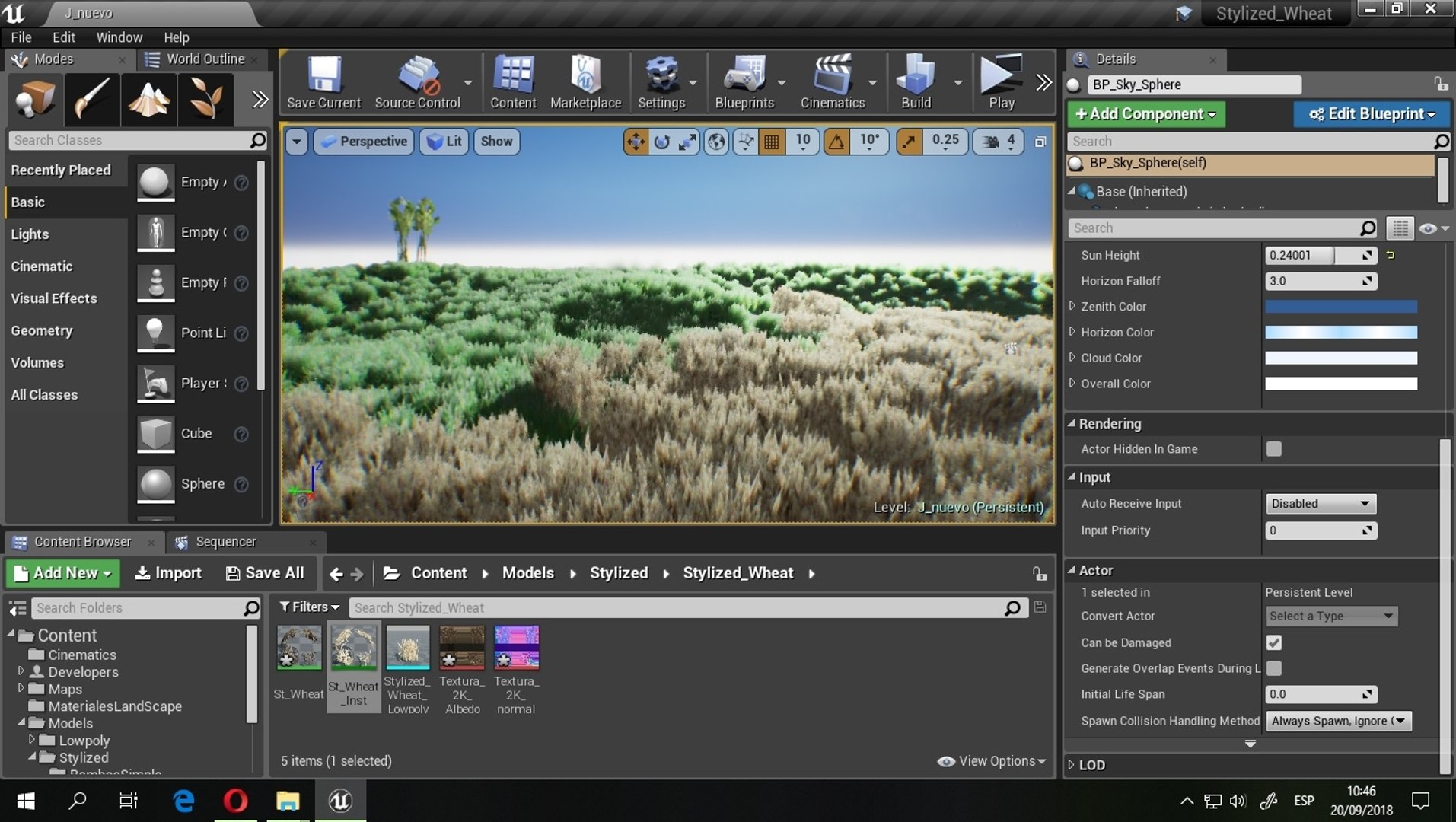This screenshot has height=822, width=1456.
Task: Click Save Current toolbar icon
Action: (x=323, y=82)
